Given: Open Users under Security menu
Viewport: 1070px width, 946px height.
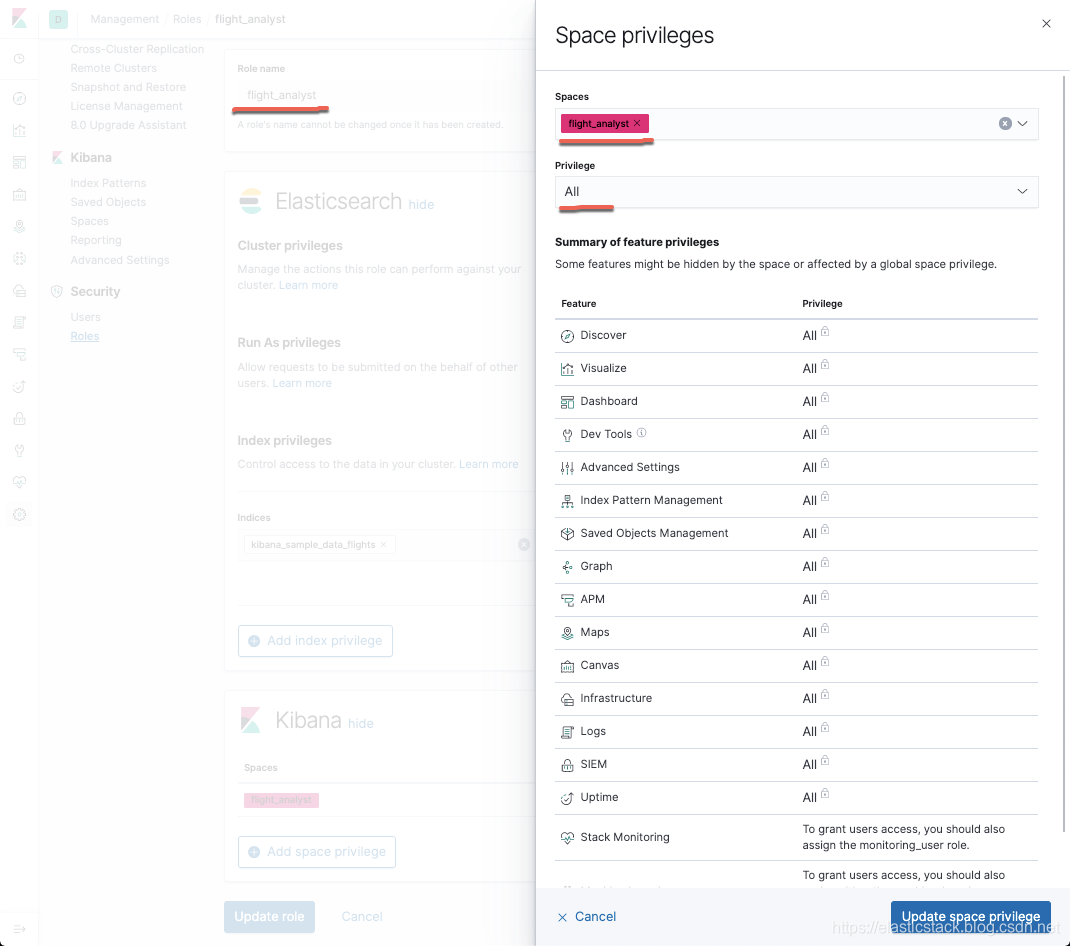Looking at the screenshot, I should (85, 317).
